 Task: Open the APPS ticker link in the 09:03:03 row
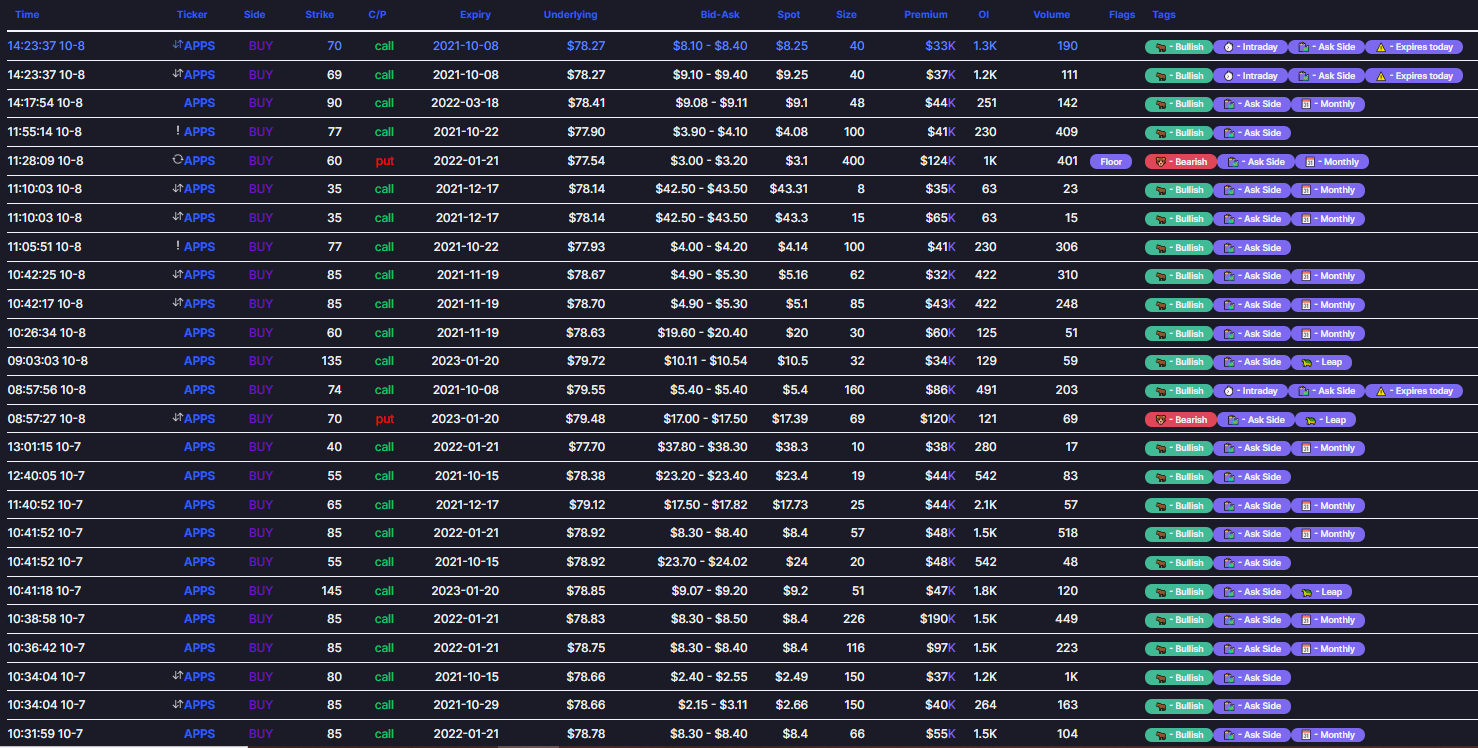click(x=199, y=361)
